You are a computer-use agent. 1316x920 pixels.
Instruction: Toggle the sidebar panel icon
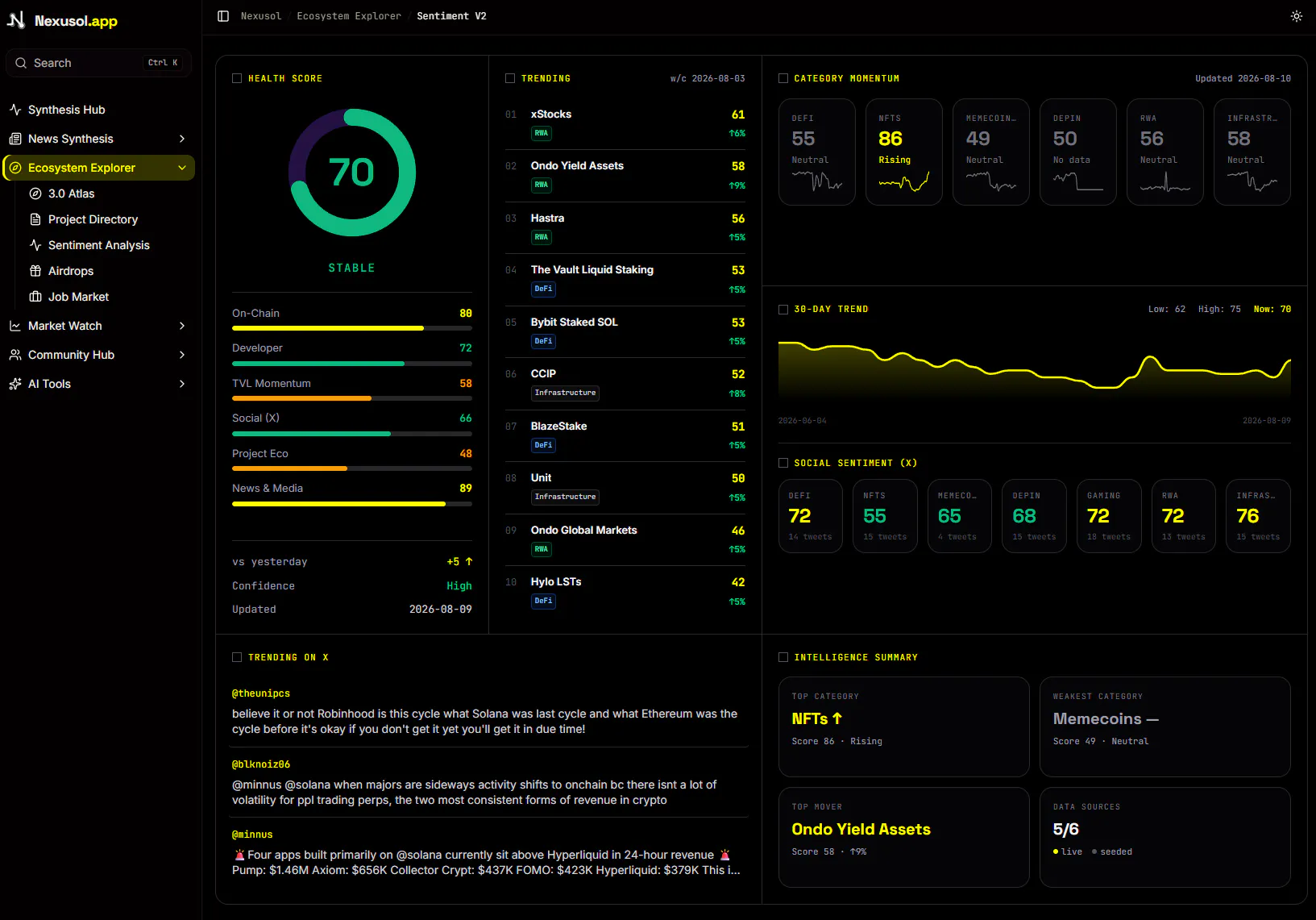[223, 16]
